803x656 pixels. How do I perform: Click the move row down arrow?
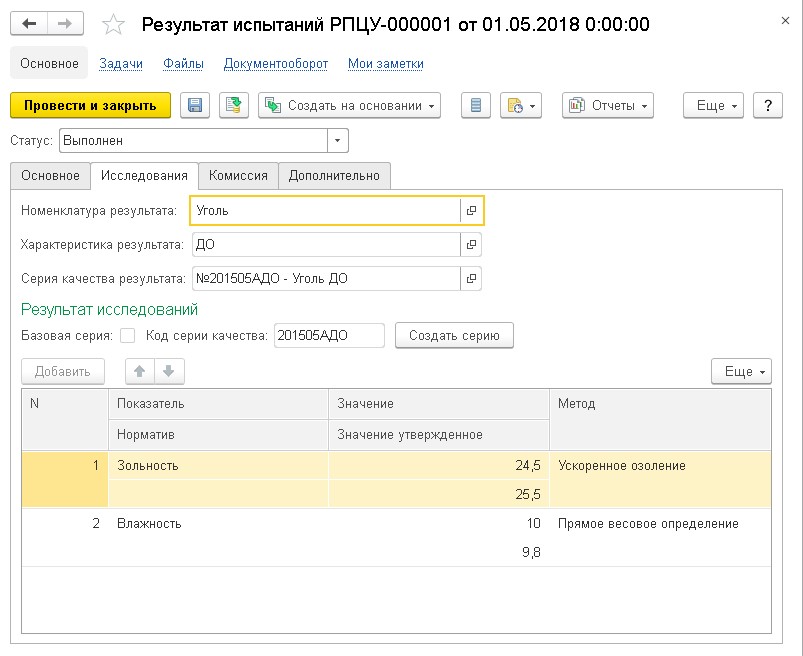tap(168, 371)
